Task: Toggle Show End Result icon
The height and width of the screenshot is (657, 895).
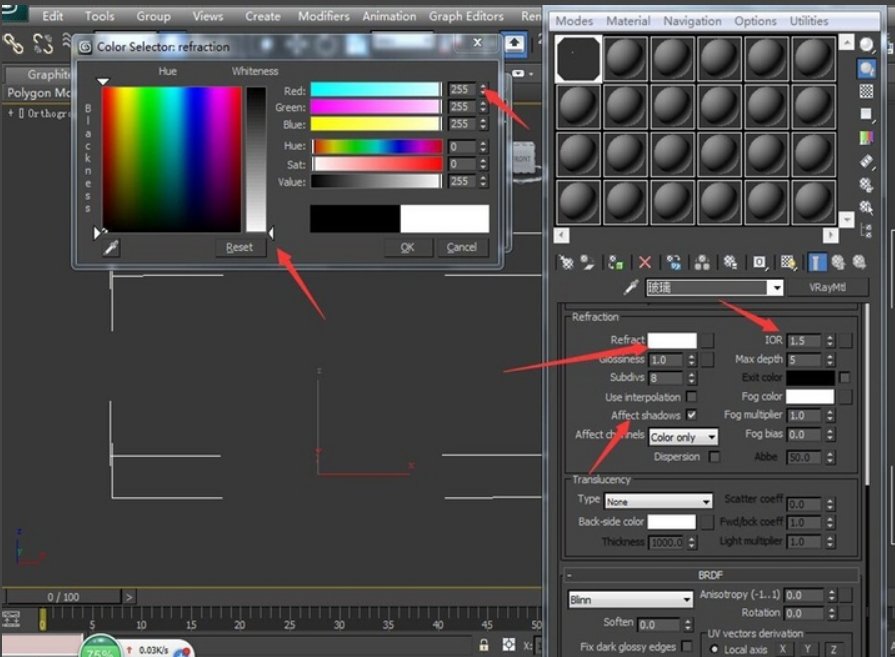Action: [x=818, y=262]
